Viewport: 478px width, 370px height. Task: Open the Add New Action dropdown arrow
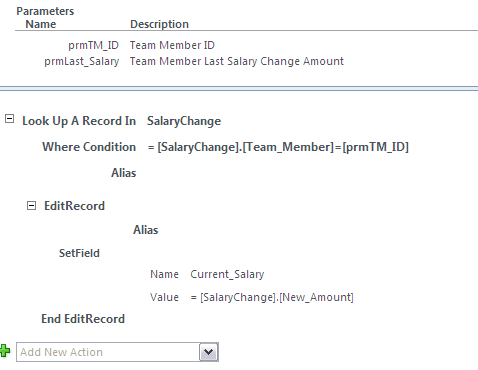[x=209, y=352]
